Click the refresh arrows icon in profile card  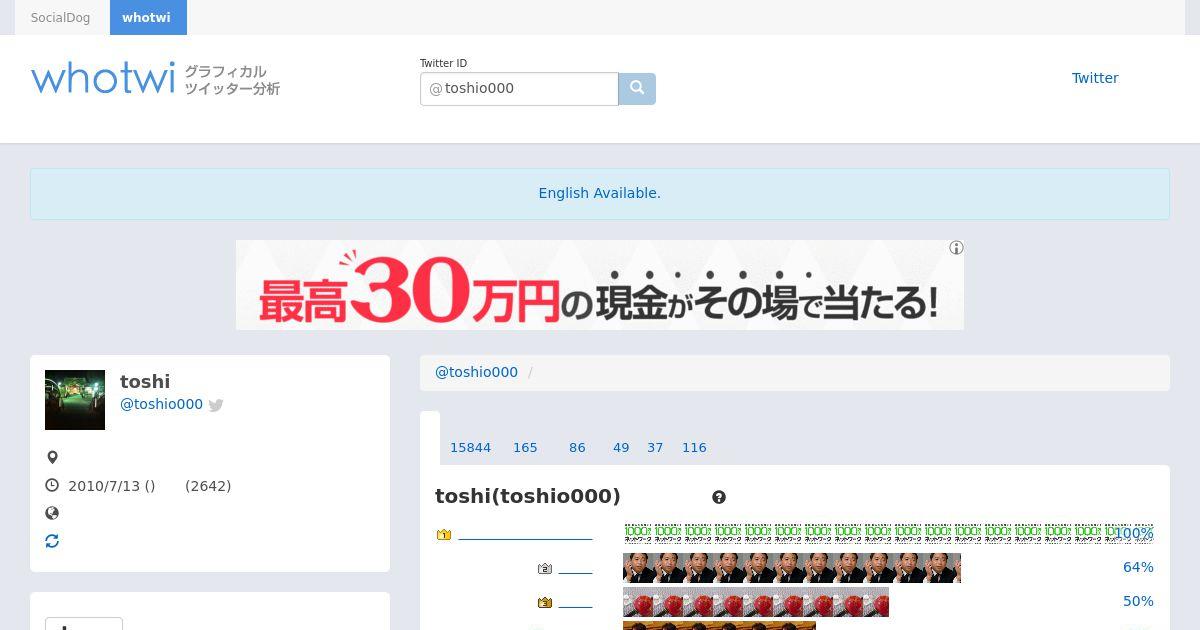click(x=52, y=541)
